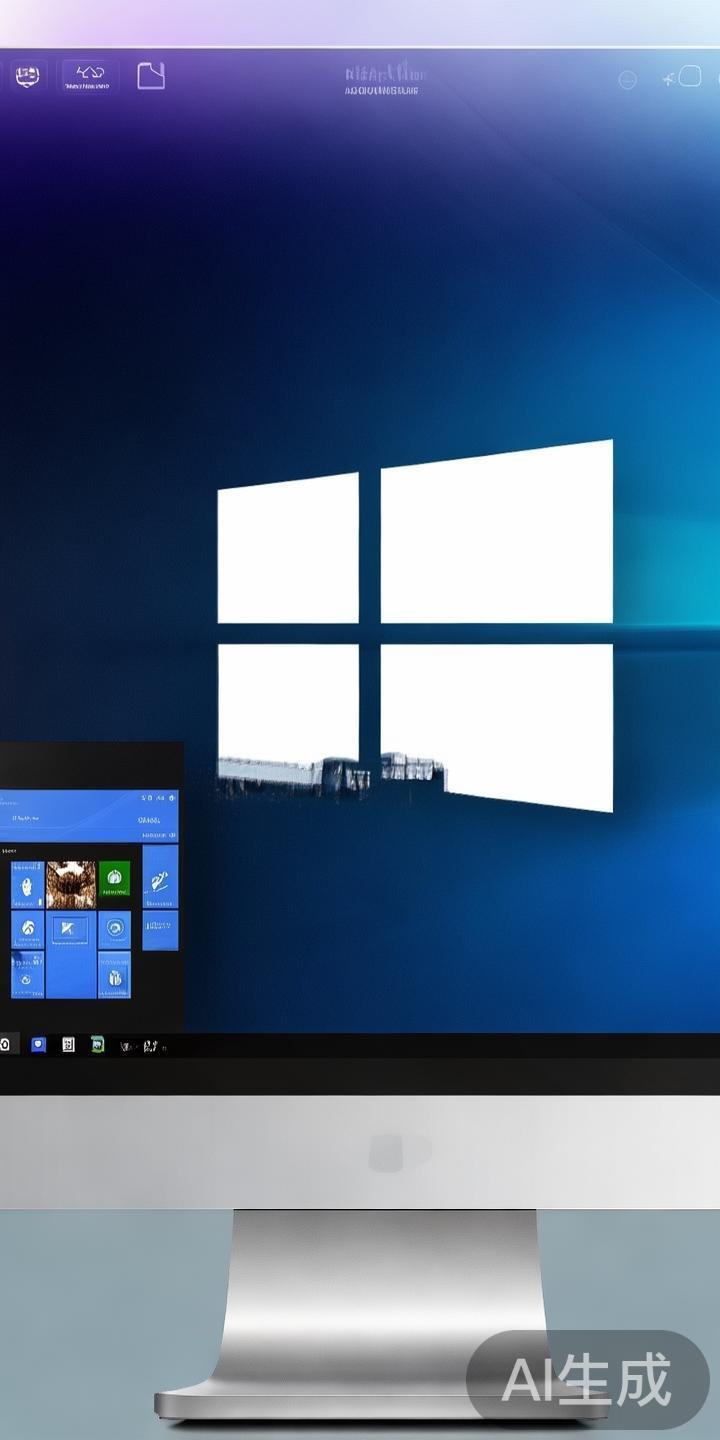Click the infinity-shaped button in the top bar
The height and width of the screenshot is (1440, 720).
pyautogui.click(x=90, y=76)
